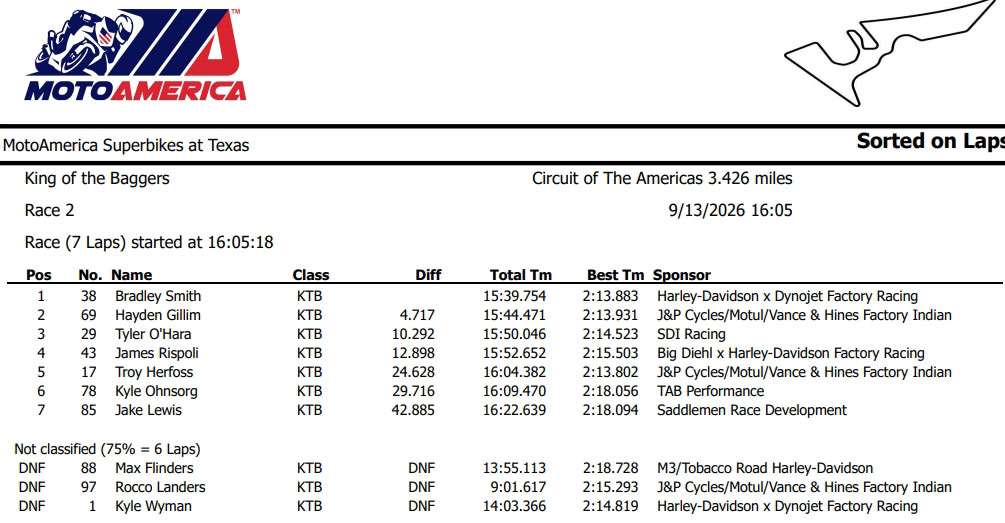Click Kyle Ohnsorg's sponsor TAB Performance
This screenshot has height=523, width=1005.
(710, 391)
